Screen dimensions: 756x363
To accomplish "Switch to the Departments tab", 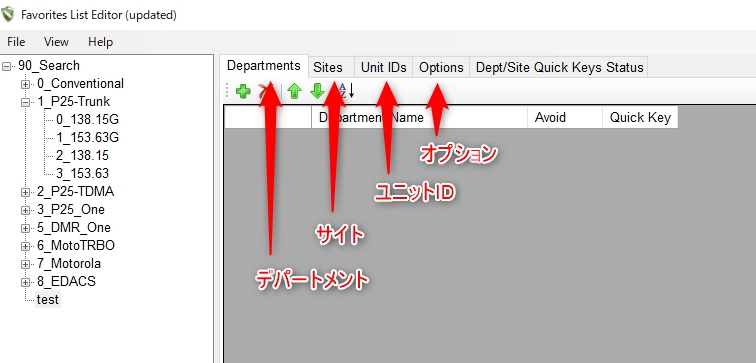I will [x=264, y=66].
